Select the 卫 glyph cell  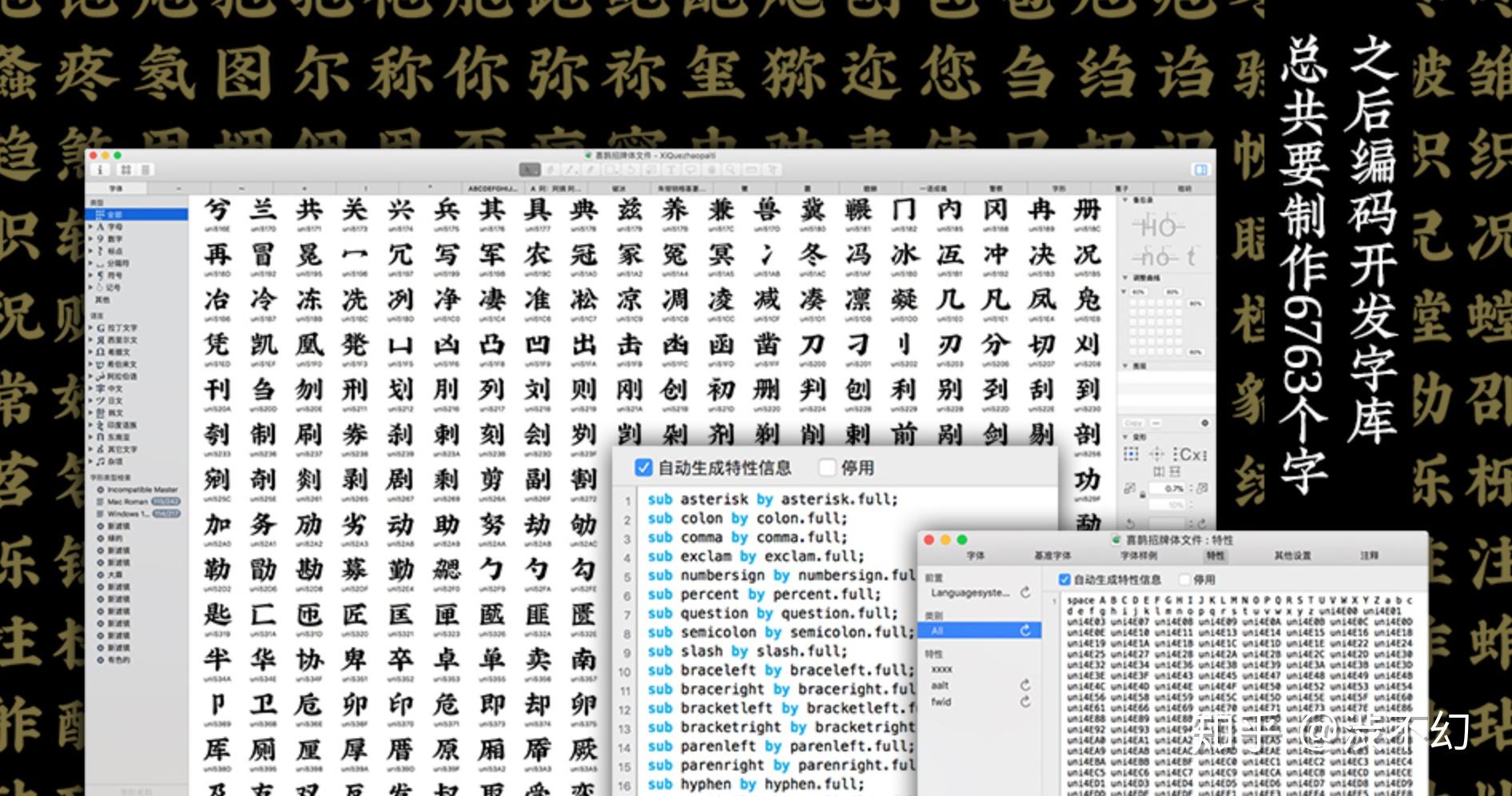coord(263,709)
